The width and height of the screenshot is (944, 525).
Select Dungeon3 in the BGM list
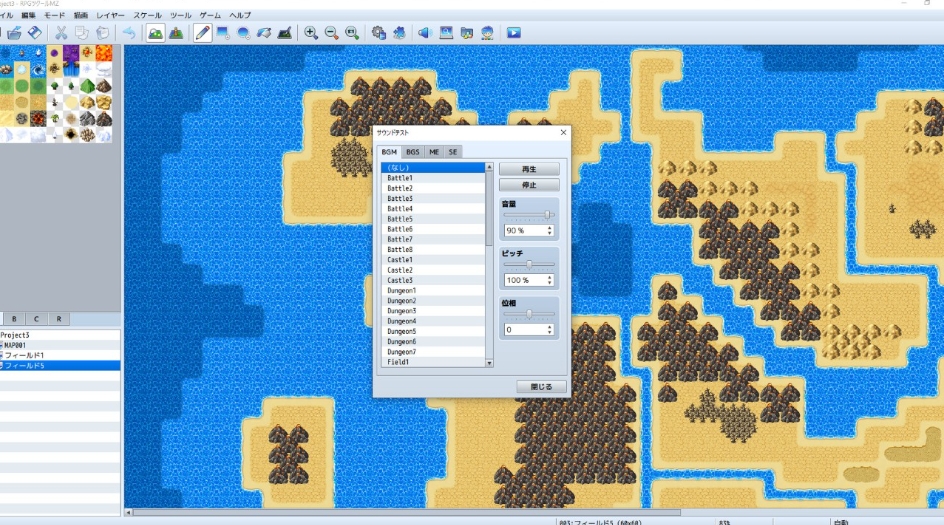(433, 311)
